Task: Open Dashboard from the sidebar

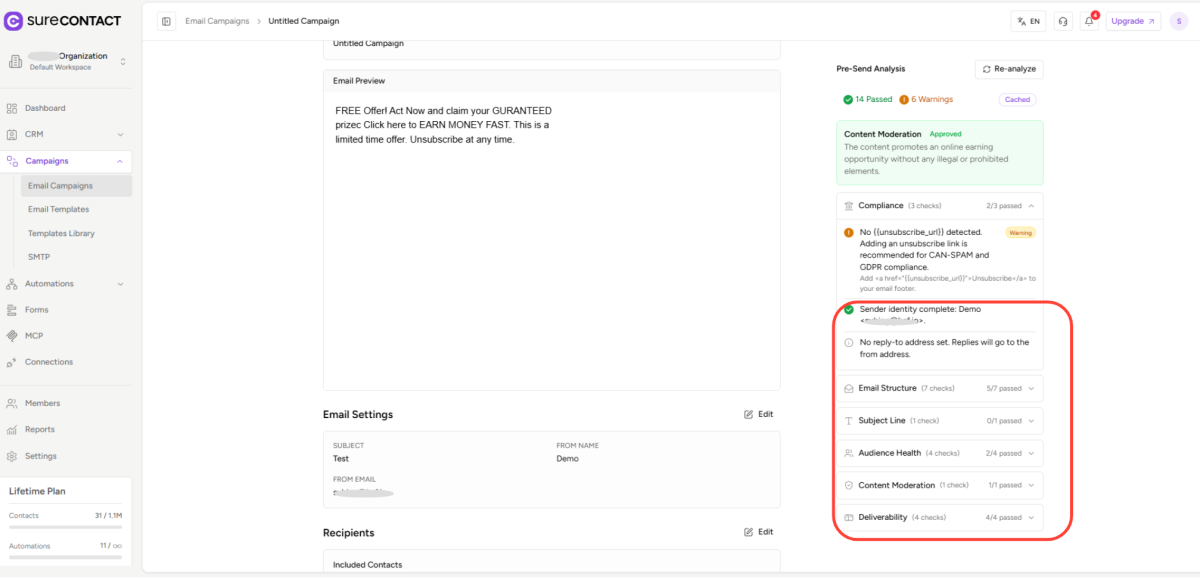Action: 45,108
